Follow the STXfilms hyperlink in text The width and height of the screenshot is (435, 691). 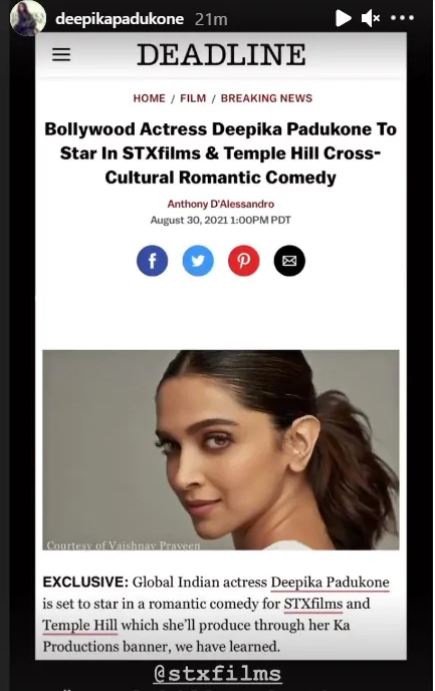point(313,604)
